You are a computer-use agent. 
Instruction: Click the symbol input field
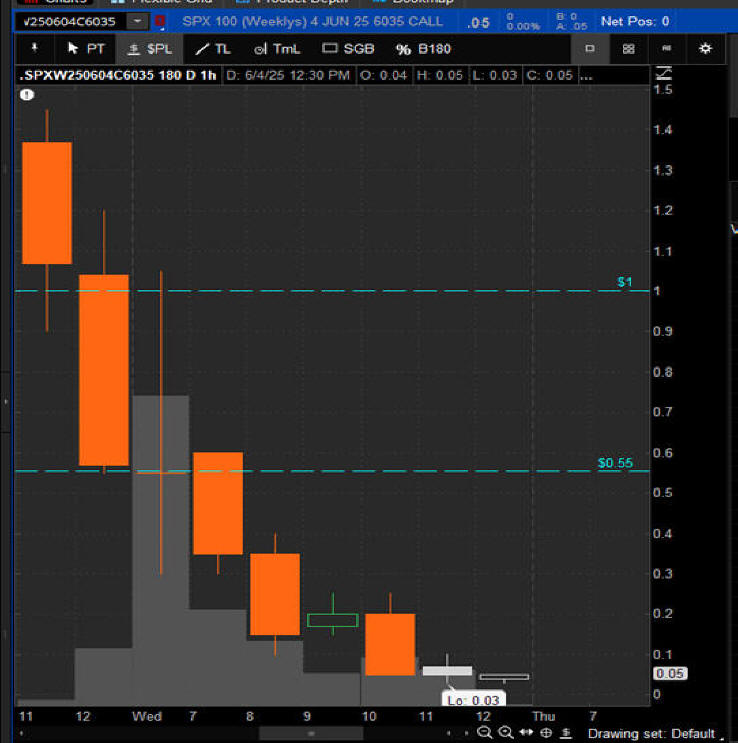pos(66,21)
